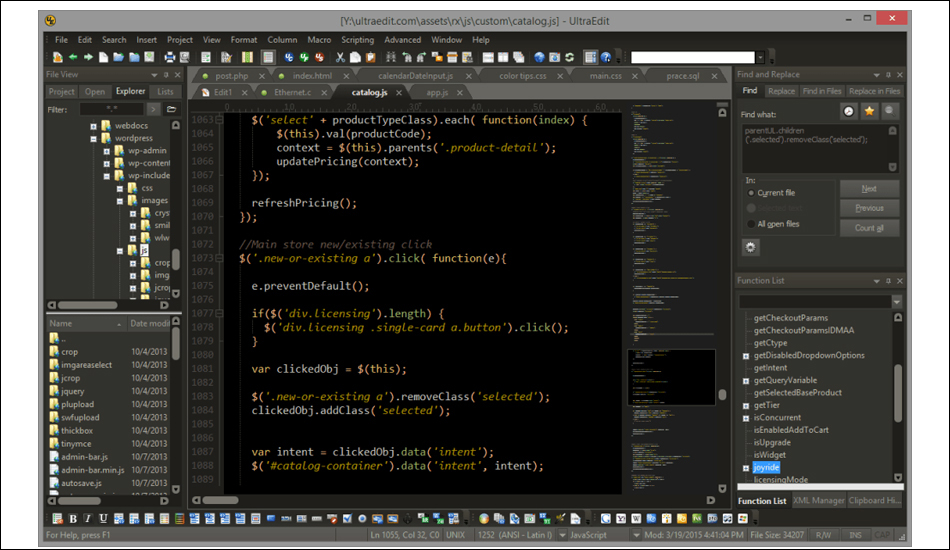Click the green refresh arrows icon
The image size is (950, 550).
(570, 57)
